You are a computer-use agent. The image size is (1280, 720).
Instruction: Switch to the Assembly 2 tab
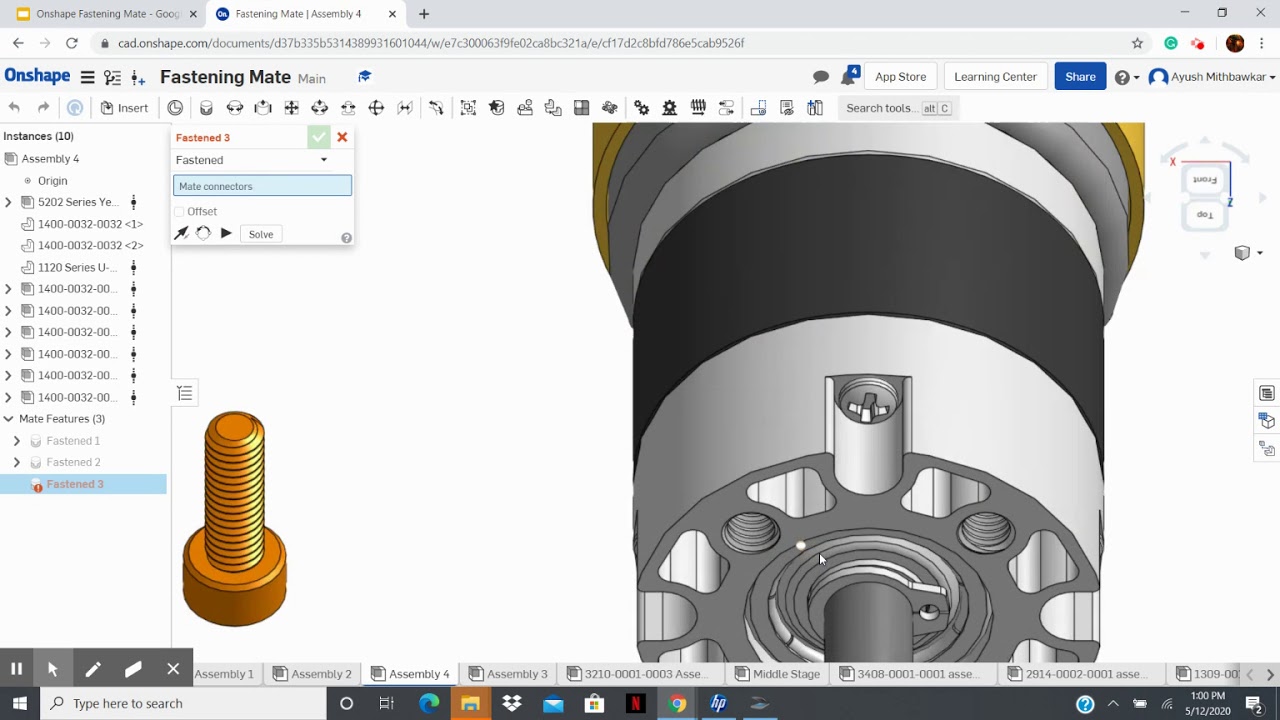(x=312, y=674)
